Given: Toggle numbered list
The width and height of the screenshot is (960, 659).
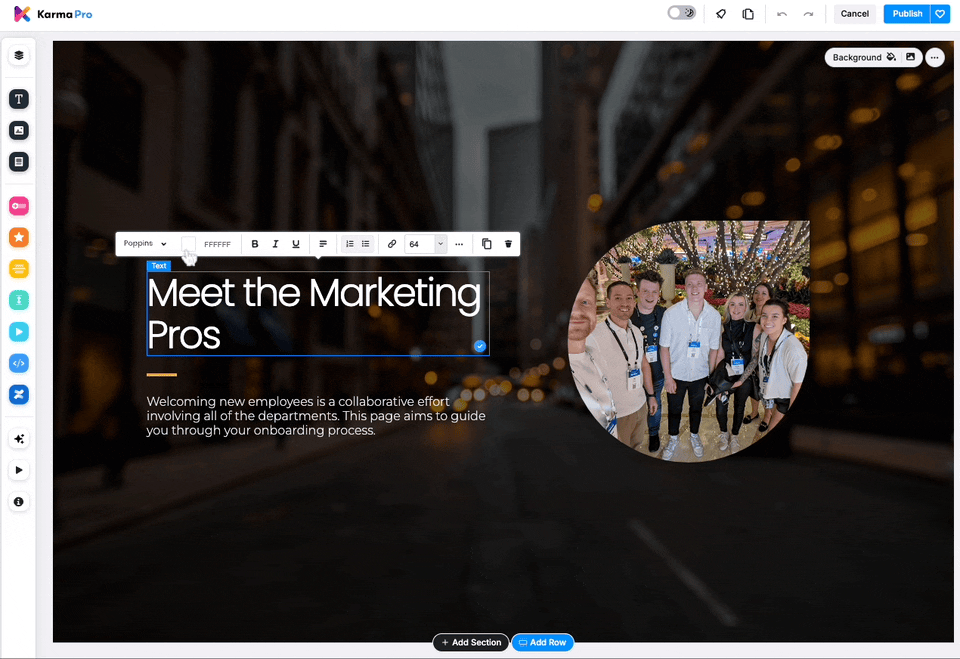Looking at the screenshot, I should pyautogui.click(x=350, y=244).
